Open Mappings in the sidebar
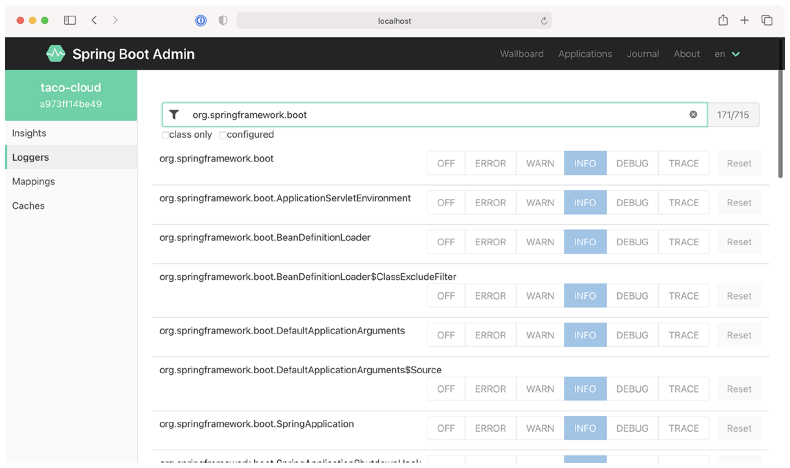Screen dimensions: 790x468 coord(33,182)
